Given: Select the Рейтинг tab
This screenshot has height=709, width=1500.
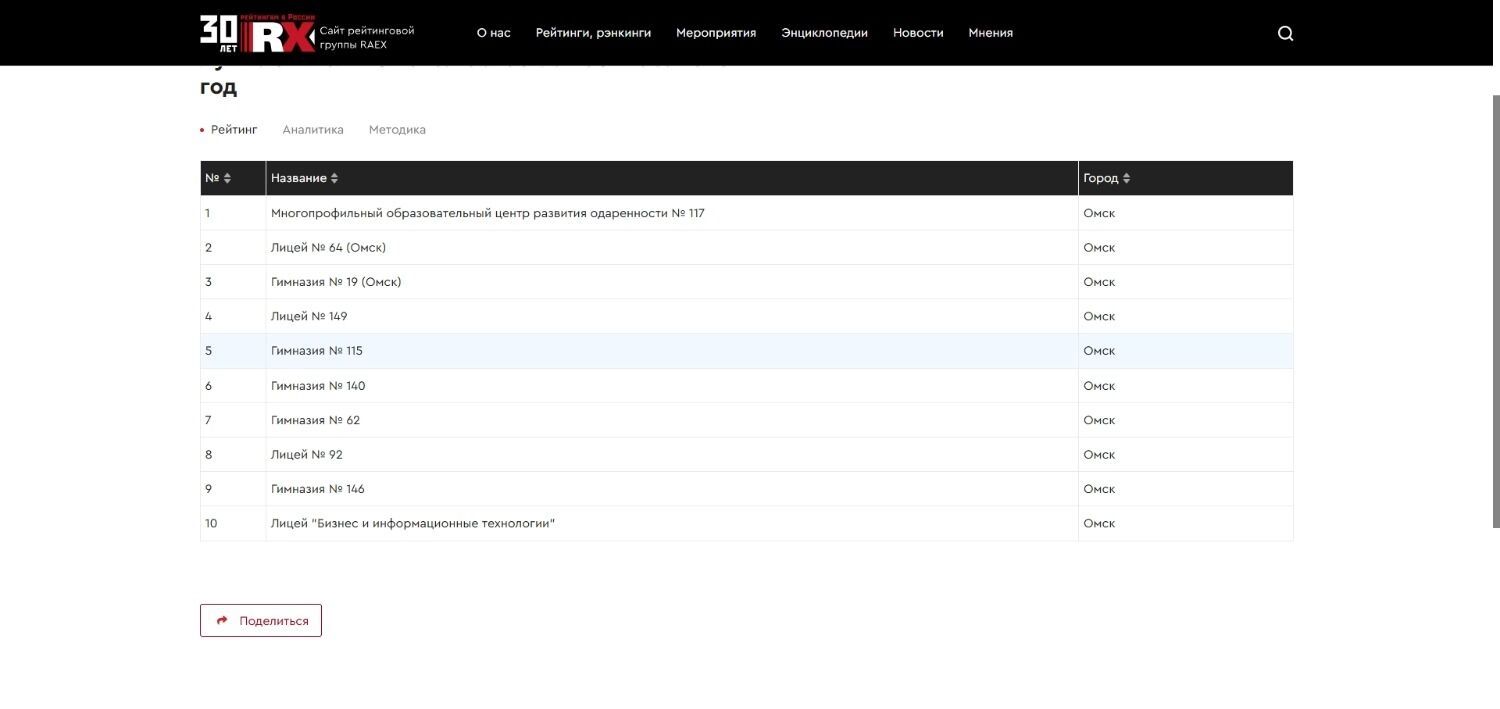Looking at the screenshot, I should 233,130.
